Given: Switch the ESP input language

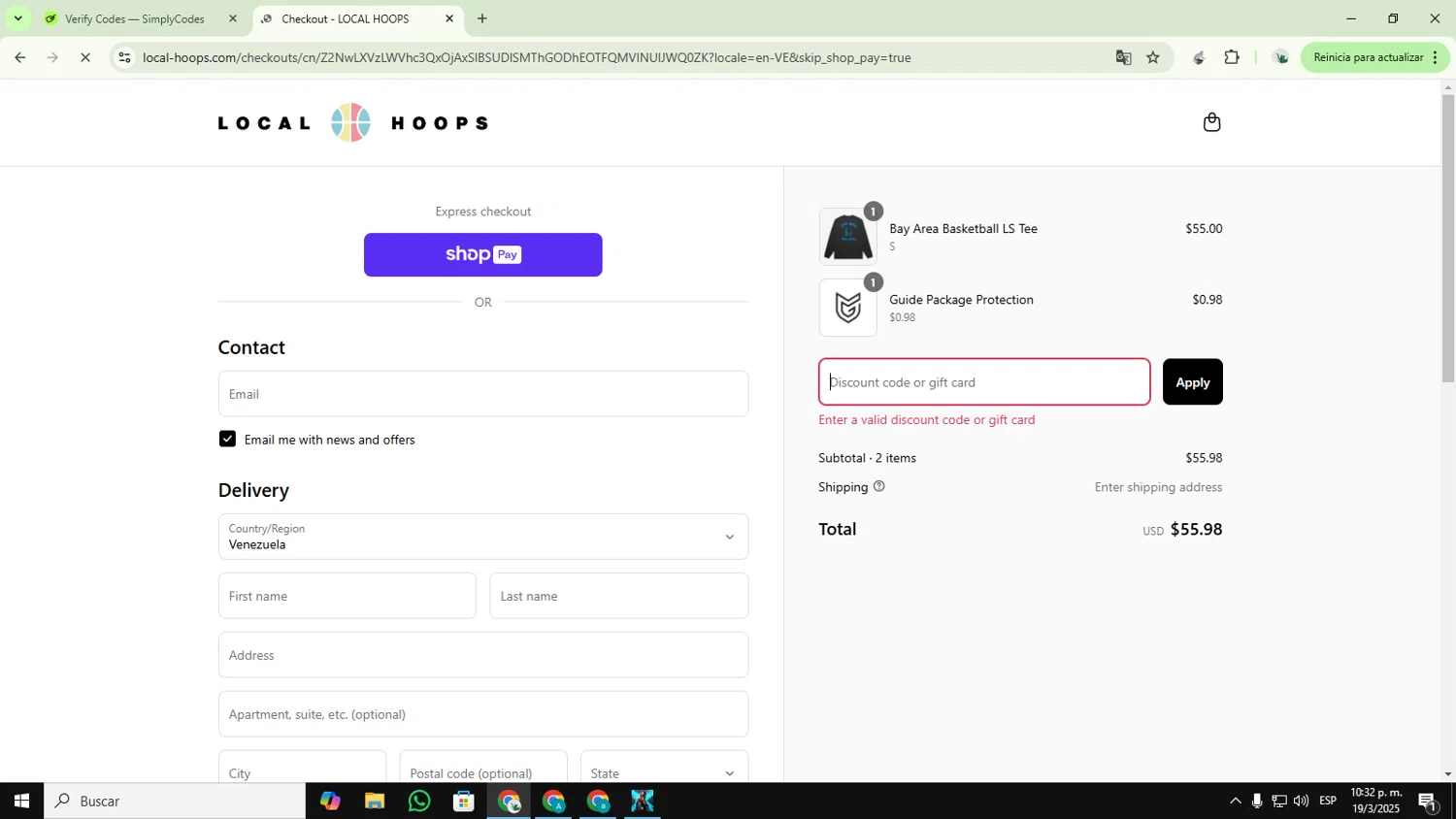Looking at the screenshot, I should 1328,802.
